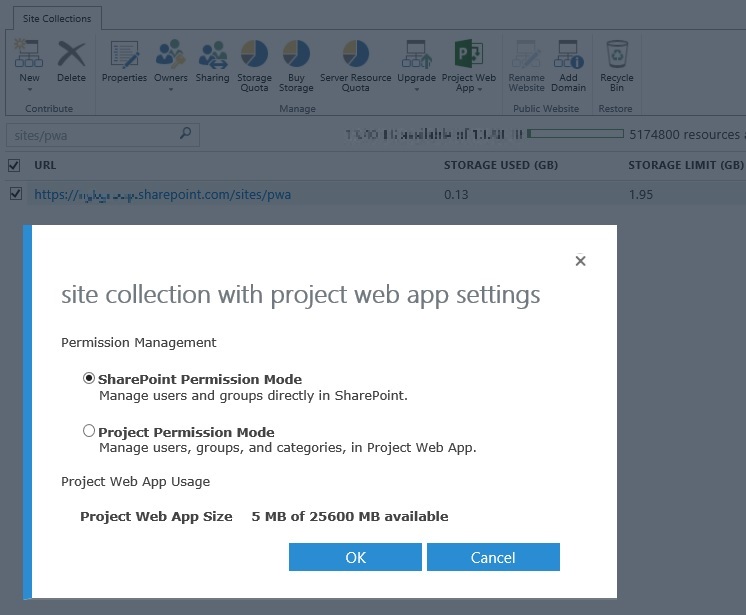Click the Buy Storage icon
The image size is (746, 615).
point(296,53)
